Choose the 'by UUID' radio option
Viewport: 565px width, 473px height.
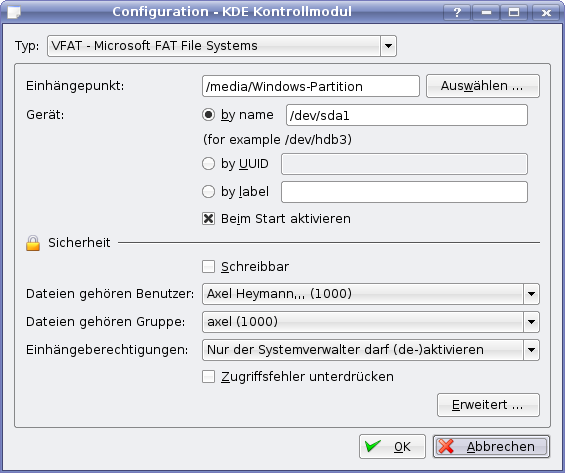point(208,164)
